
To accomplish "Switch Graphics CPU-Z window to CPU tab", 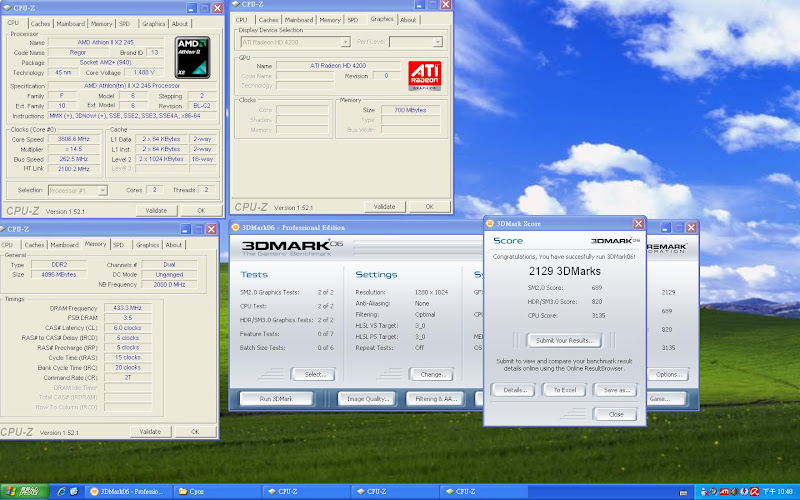I will click(242, 20).
